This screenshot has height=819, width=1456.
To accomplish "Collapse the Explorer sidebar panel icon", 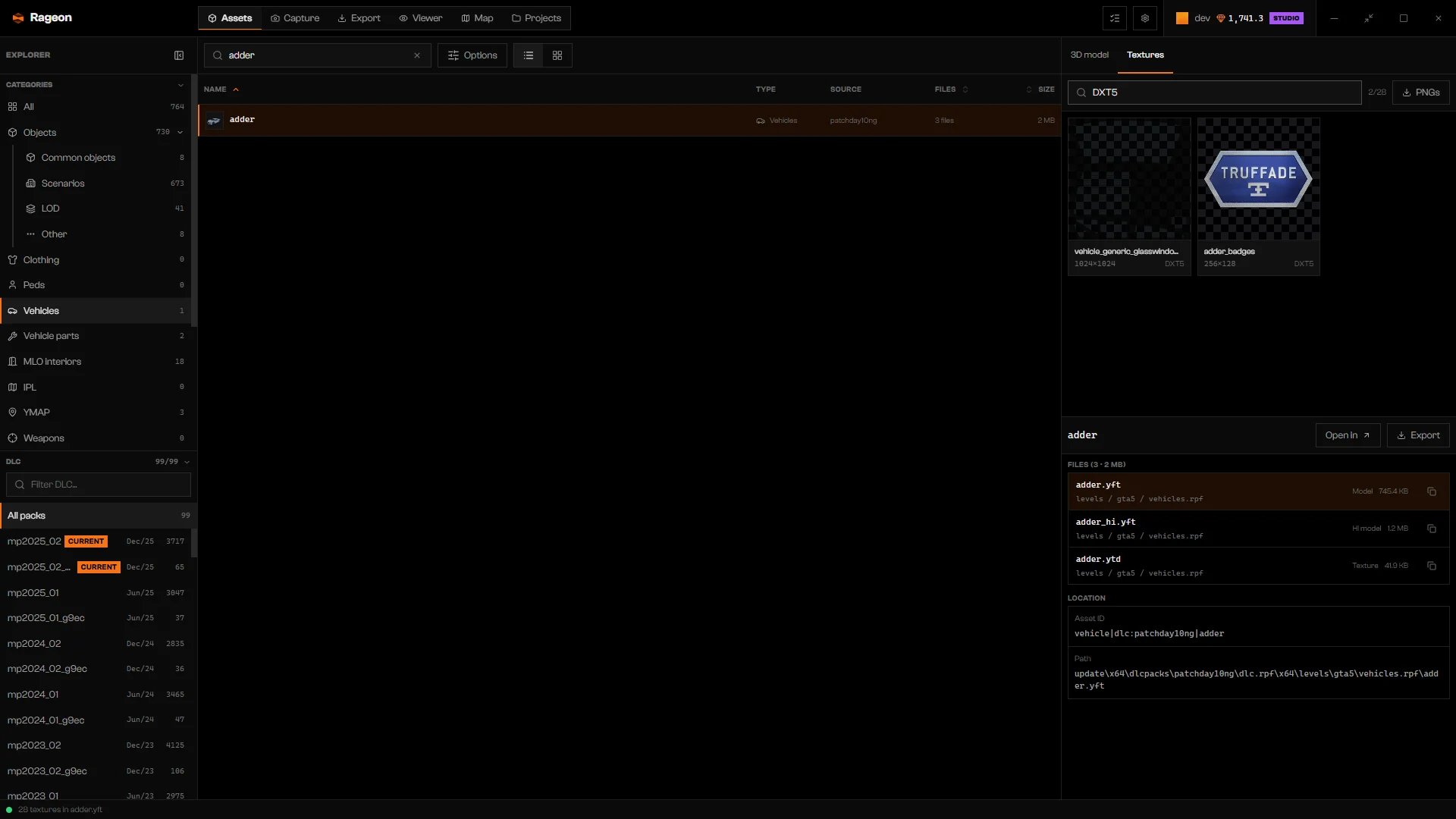I will (179, 55).
